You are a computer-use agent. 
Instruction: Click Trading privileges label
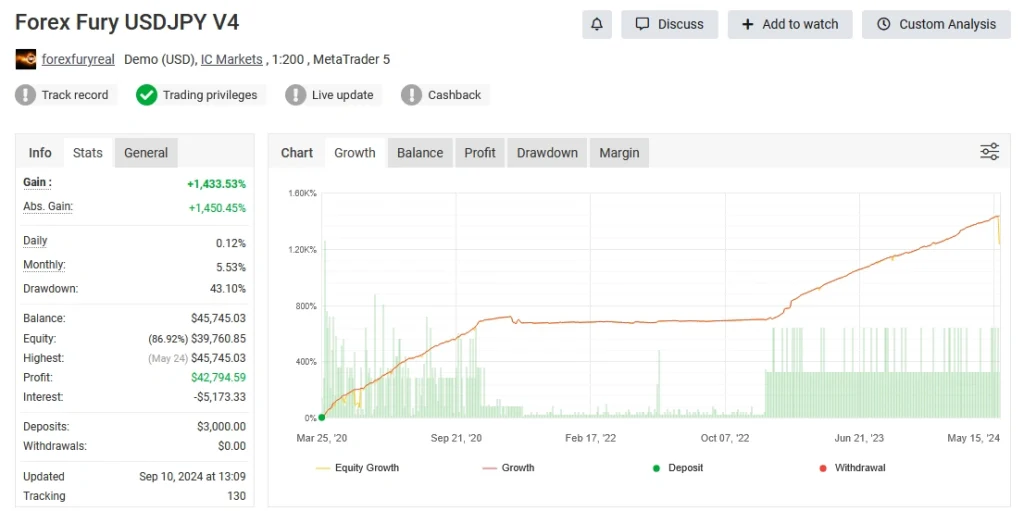(210, 95)
